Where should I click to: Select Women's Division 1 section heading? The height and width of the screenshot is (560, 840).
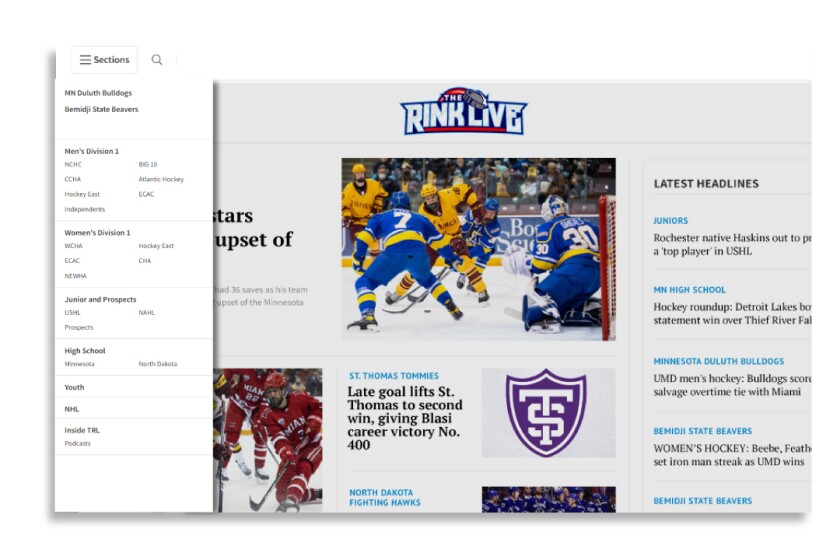coord(98,233)
